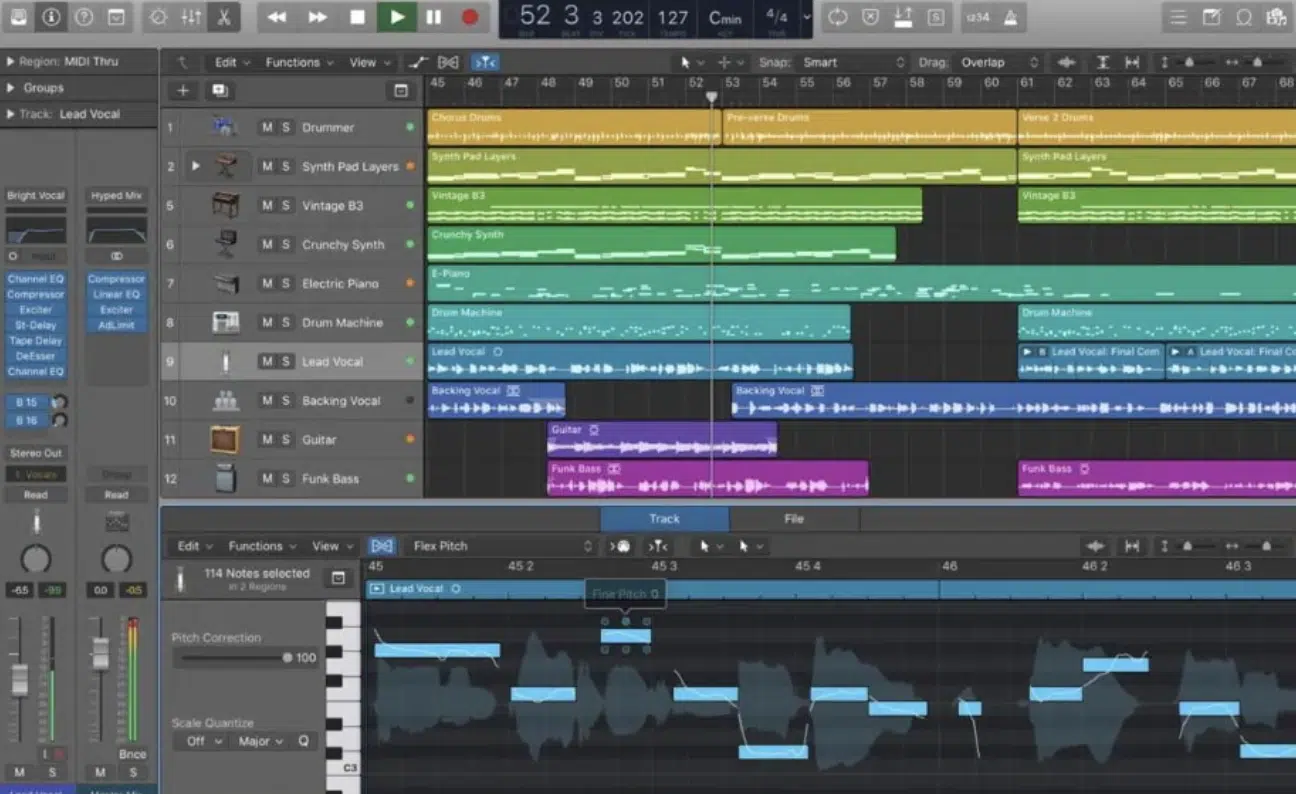Click the Backing Vocal track icon
This screenshot has height=794, width=1296.
(224, 400)
